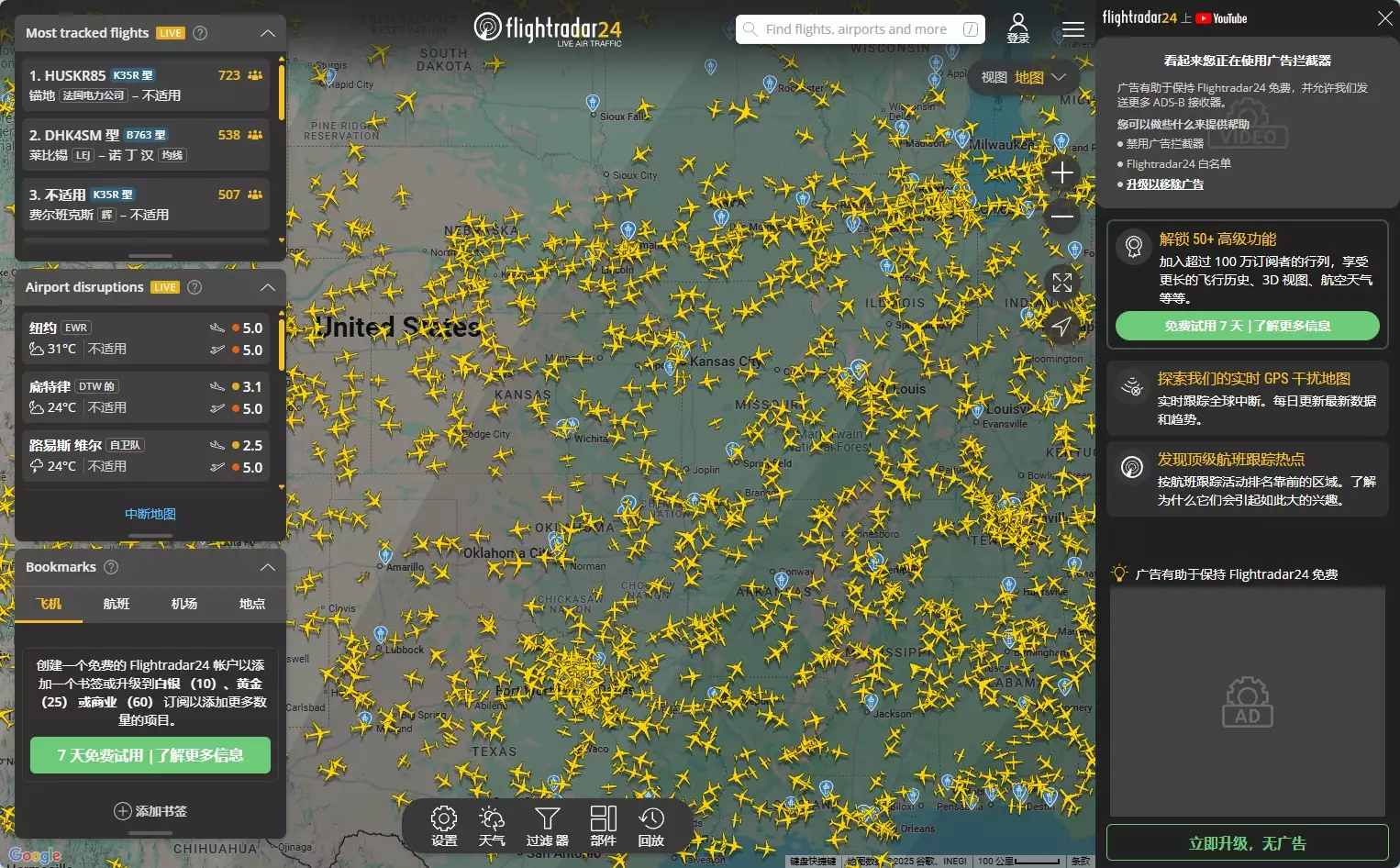Click the Amarillo airport pin marker

tap(385, 556)
